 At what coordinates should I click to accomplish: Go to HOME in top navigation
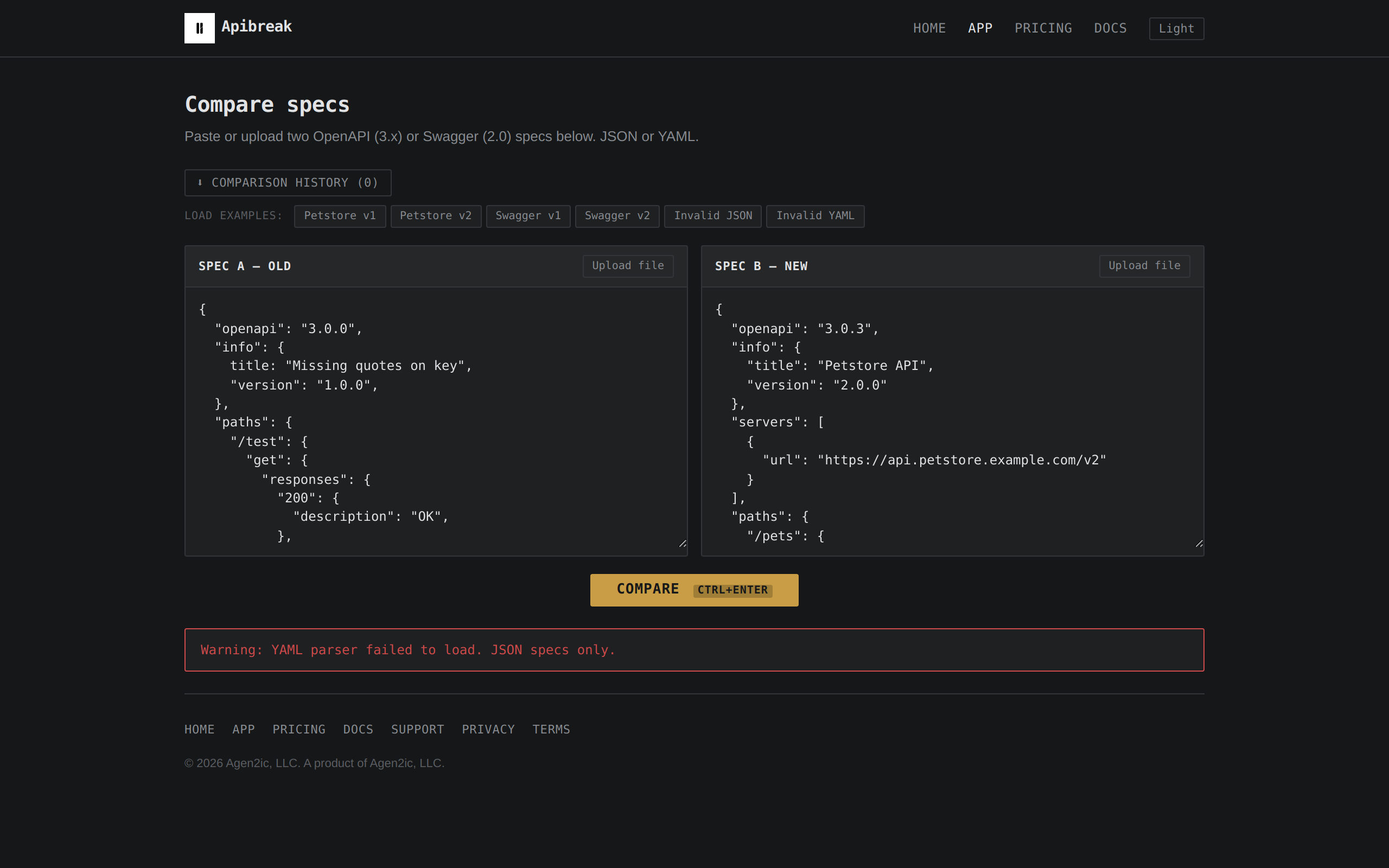click(x=929, y=28)
